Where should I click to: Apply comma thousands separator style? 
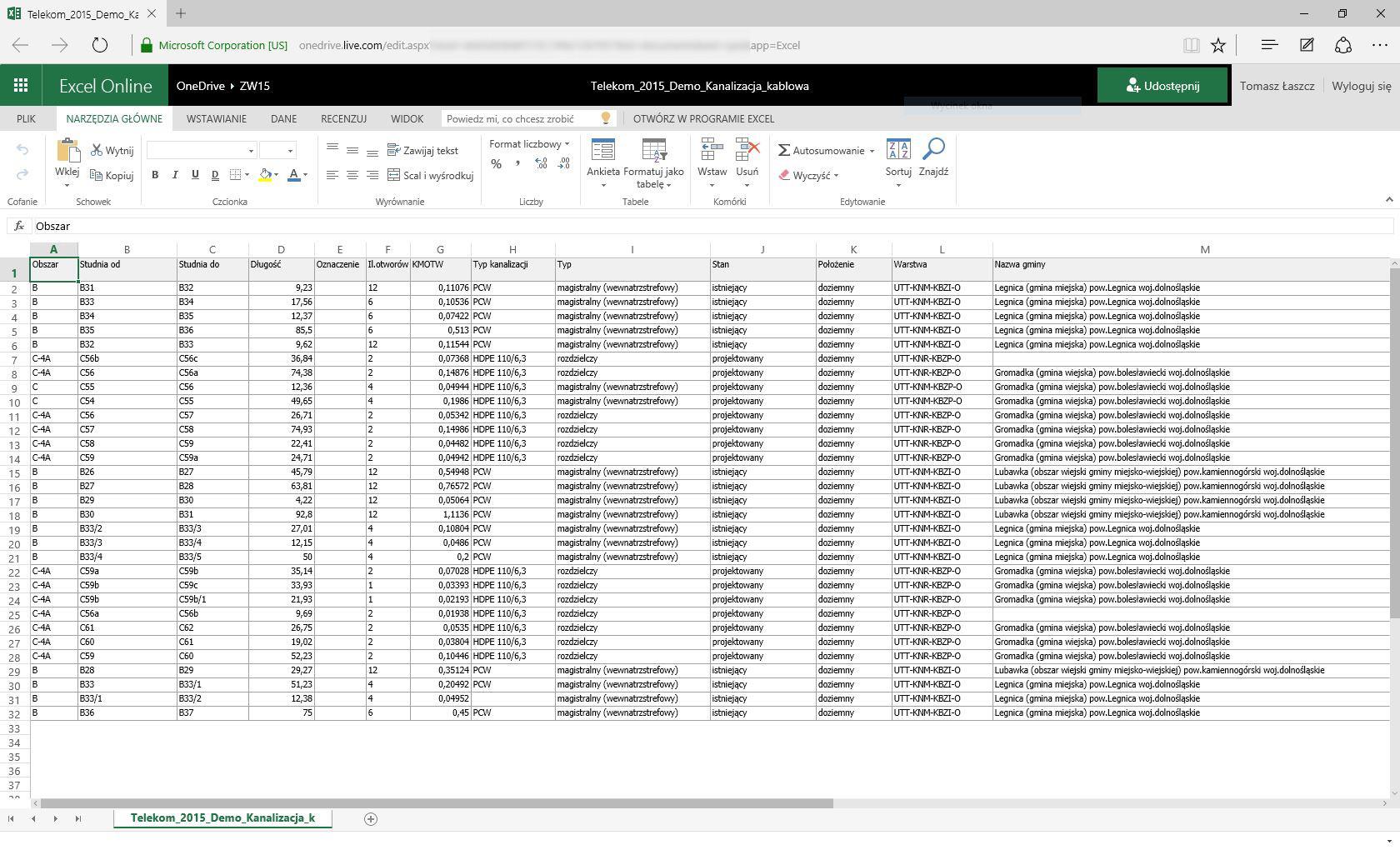coord(518,164)
